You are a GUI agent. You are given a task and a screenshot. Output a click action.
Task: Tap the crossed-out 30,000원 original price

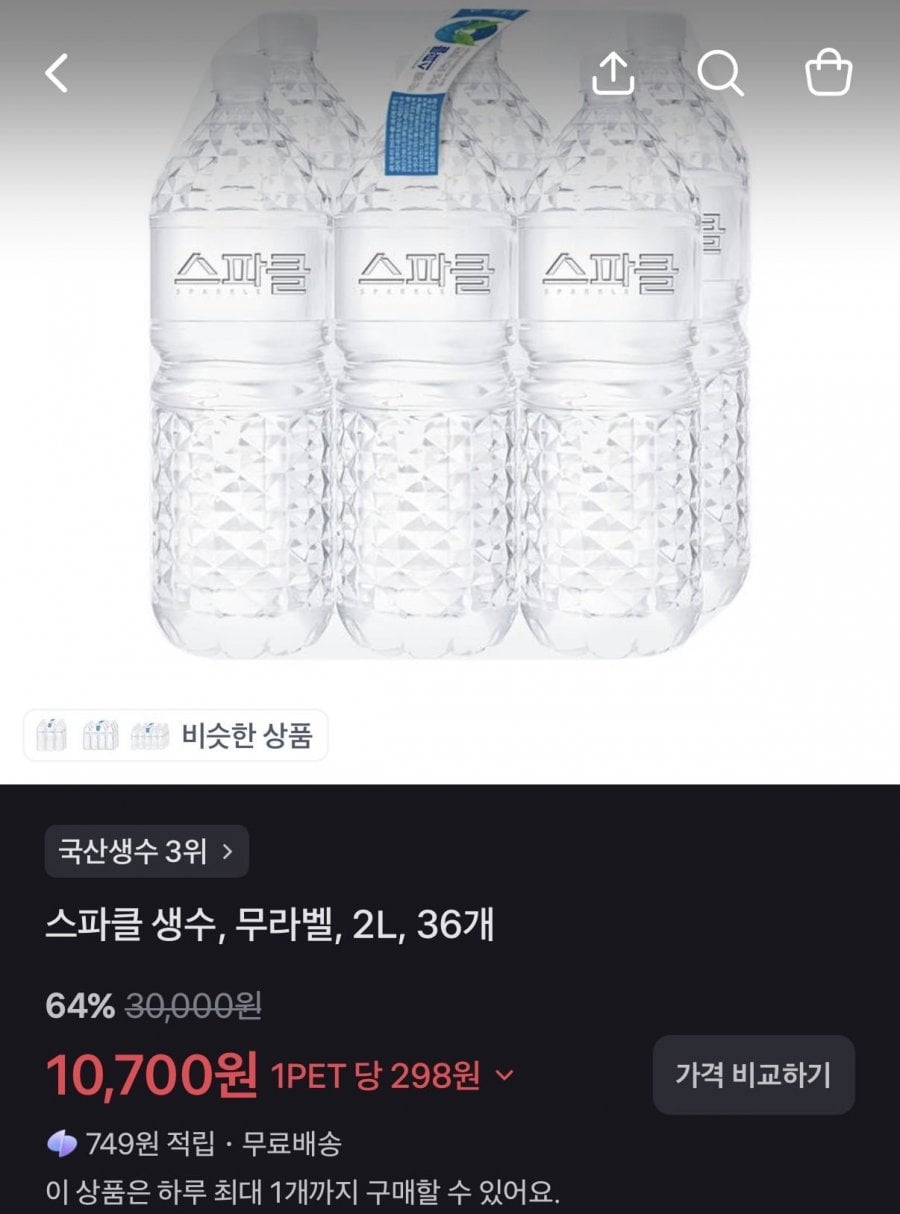click(193, 1006)
